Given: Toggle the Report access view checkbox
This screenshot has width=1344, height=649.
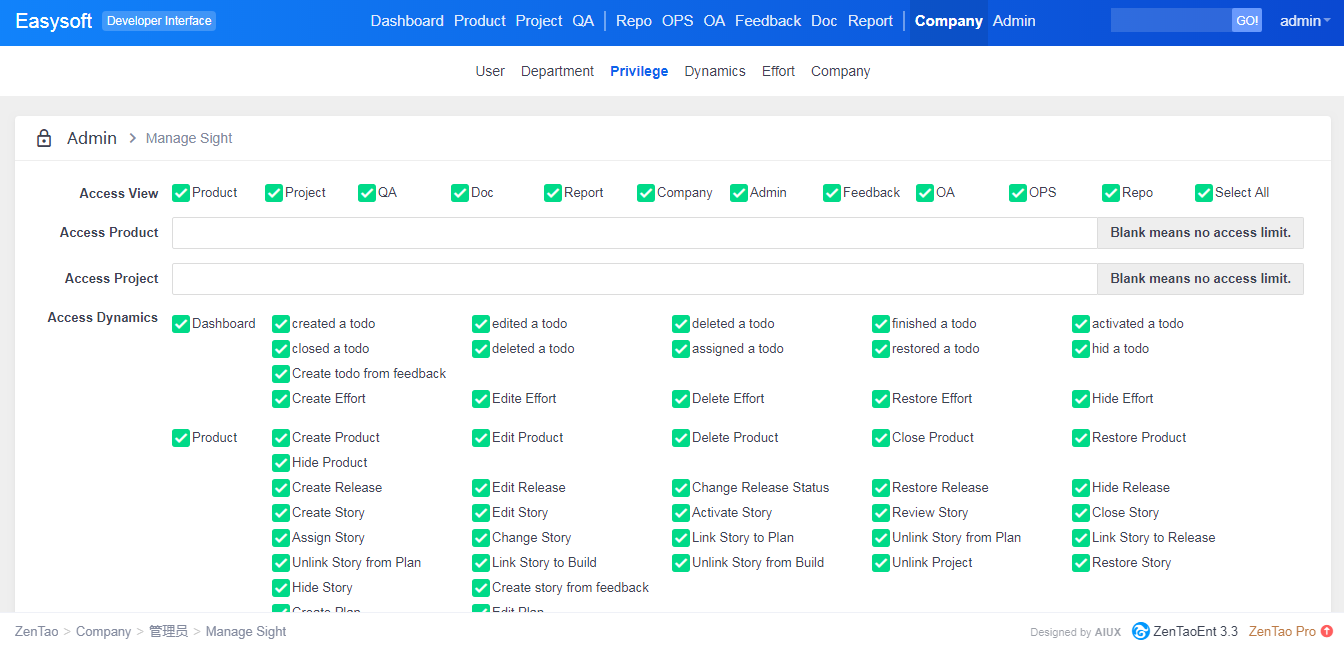Looking at the screenshot, I should coord(553,193).
